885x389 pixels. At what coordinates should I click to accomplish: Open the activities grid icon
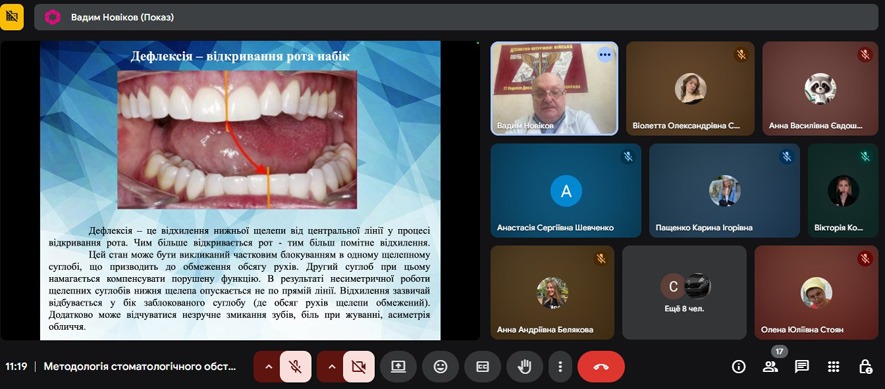point(834,366)
